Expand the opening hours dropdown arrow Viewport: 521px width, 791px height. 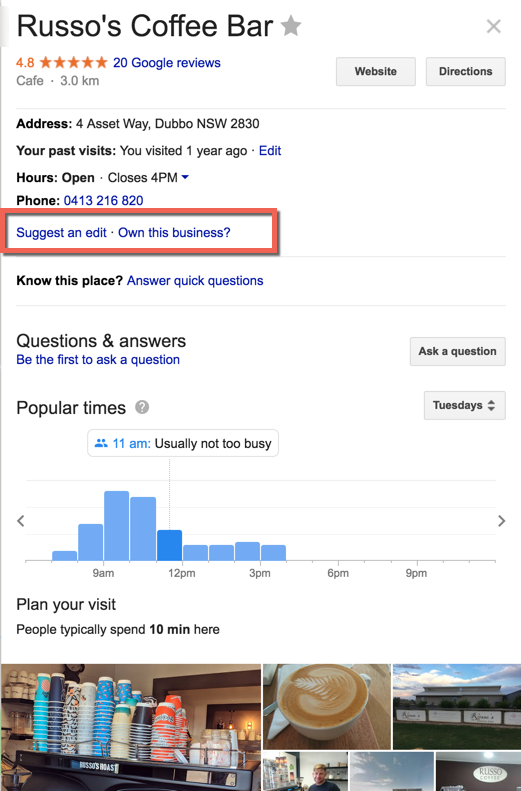click(185, 177)
